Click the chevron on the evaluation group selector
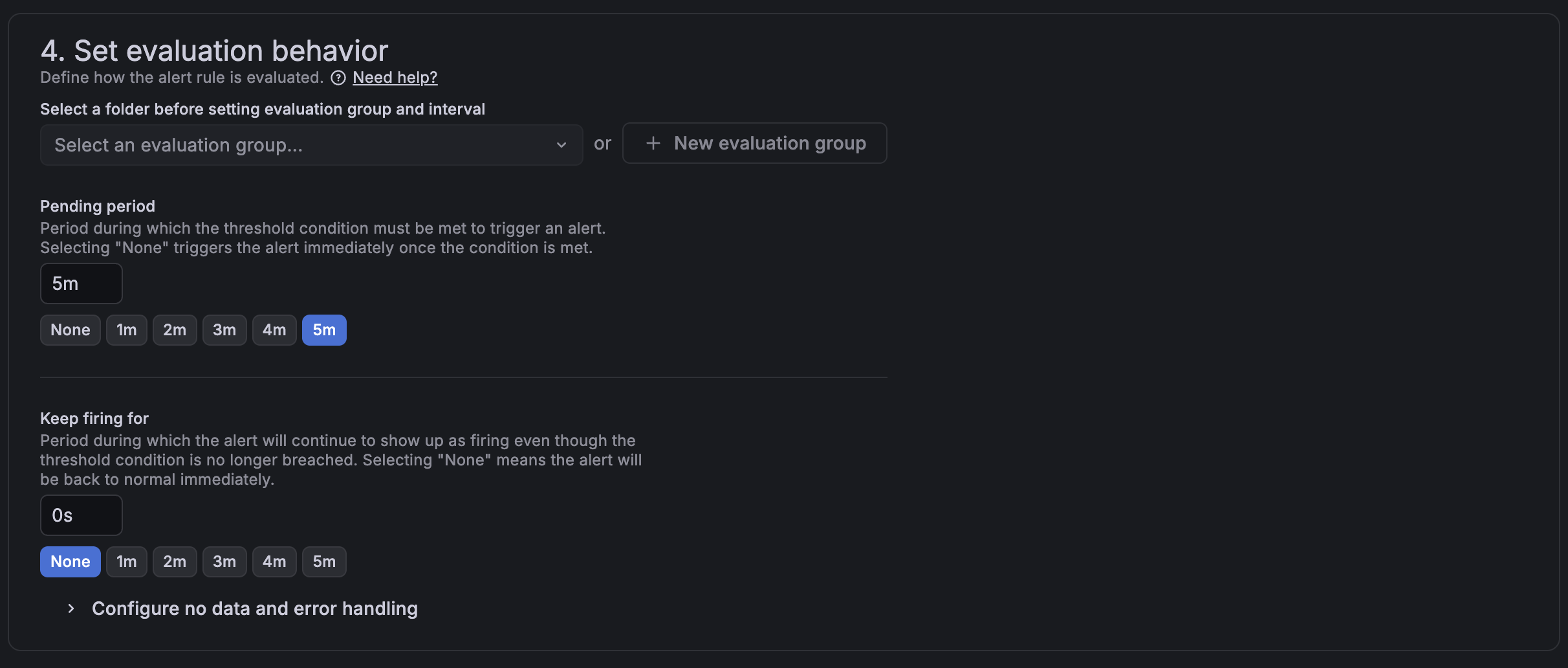 (x=560, y=145)
